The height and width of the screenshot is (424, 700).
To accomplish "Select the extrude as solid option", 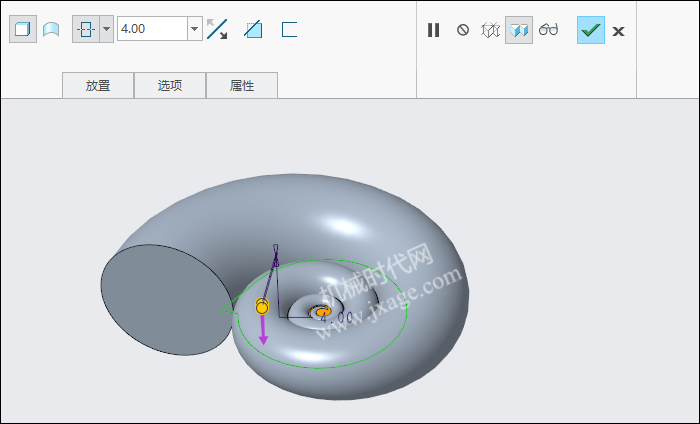I will (x=23, y=29).
